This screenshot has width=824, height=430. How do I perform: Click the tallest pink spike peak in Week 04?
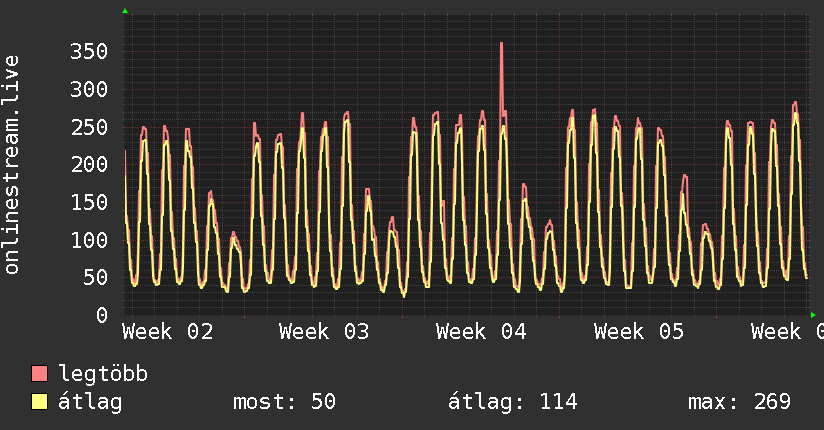501,44
